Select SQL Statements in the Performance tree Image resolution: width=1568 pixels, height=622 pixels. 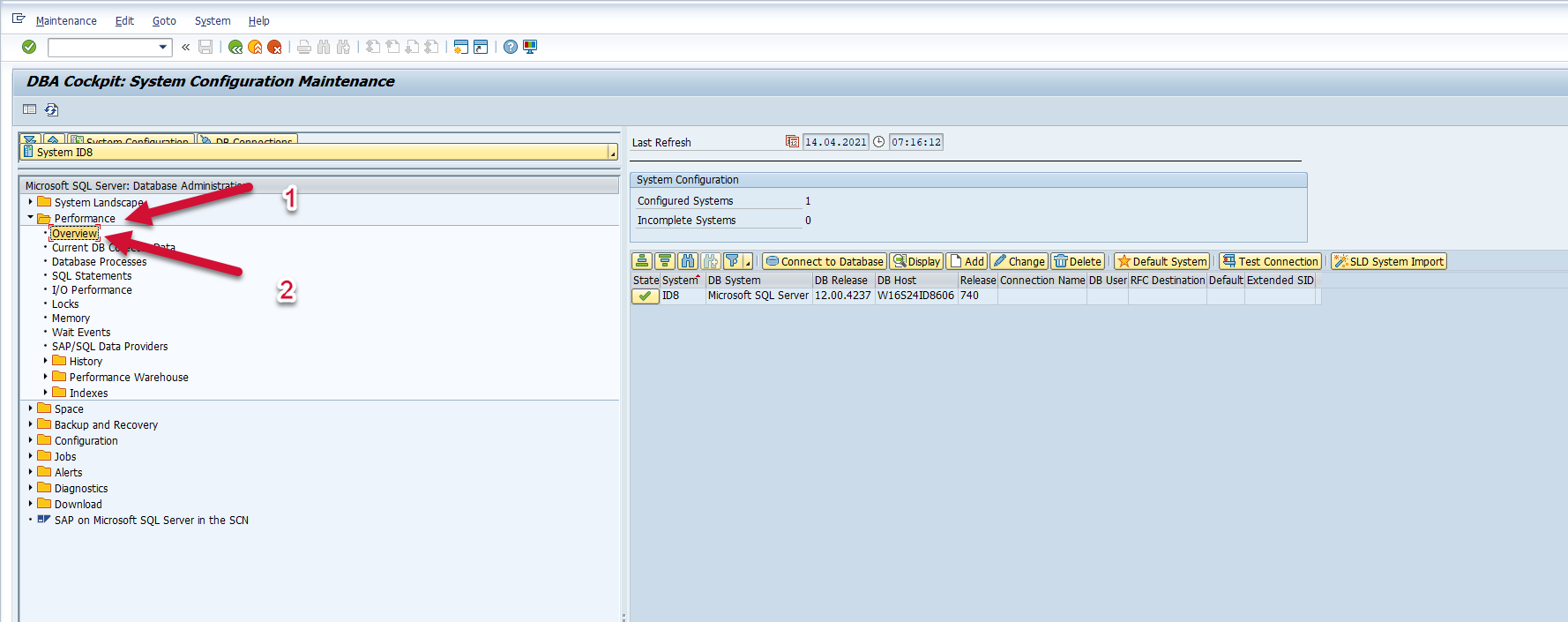[92, 276]
